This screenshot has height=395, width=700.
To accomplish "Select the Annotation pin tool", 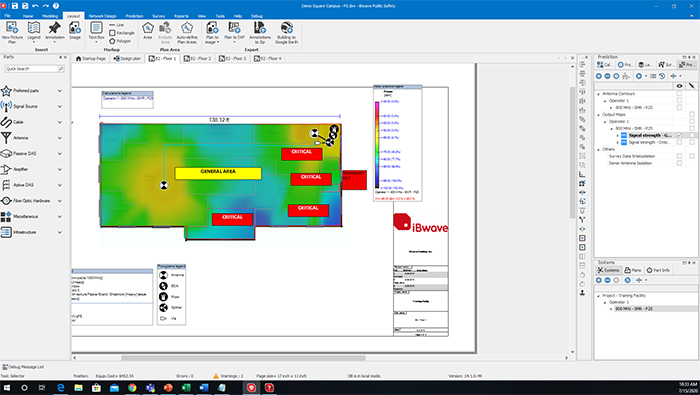I will 54,28.
